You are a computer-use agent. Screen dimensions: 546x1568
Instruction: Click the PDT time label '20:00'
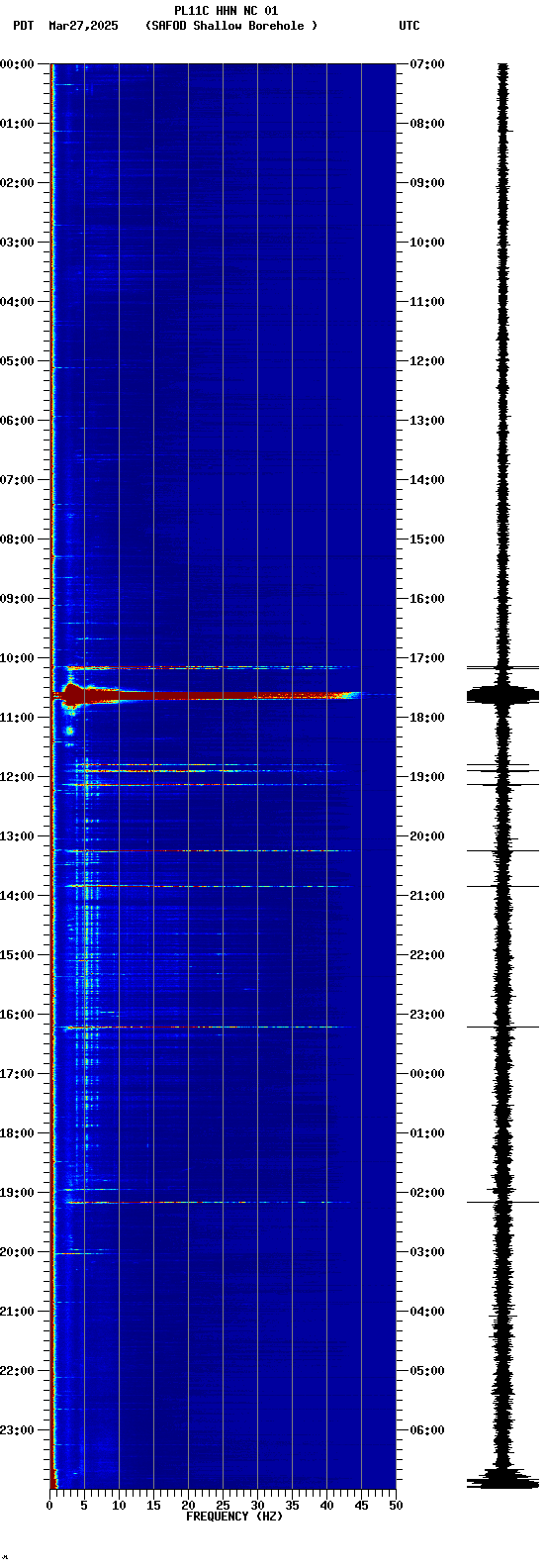click(x=18, y=1252)
